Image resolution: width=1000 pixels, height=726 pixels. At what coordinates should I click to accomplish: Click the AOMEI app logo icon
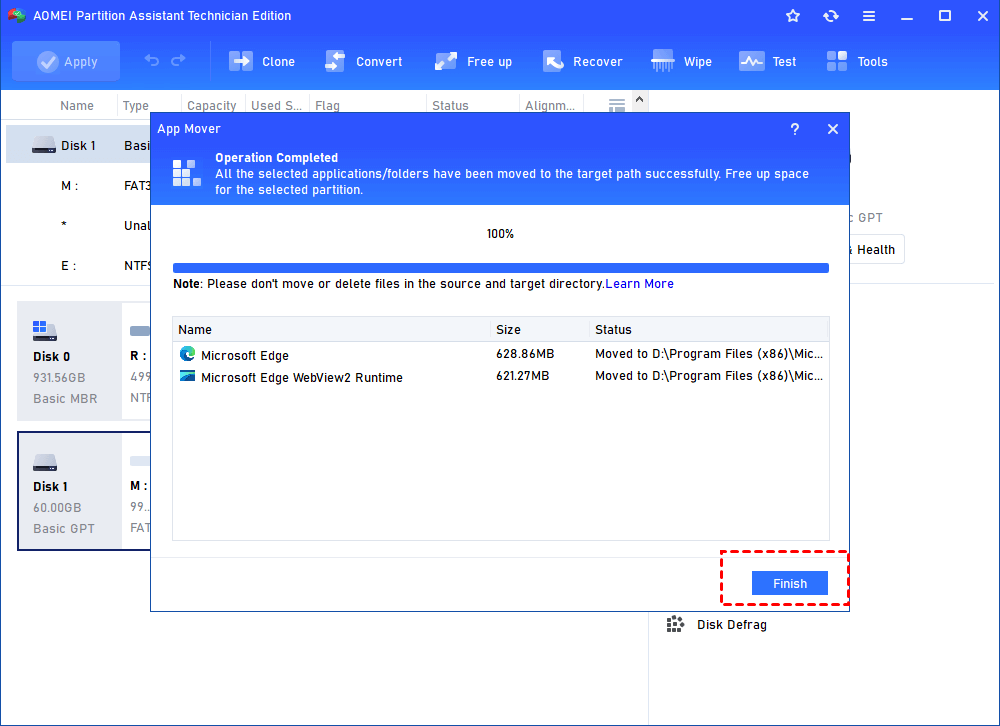[17, 15]
